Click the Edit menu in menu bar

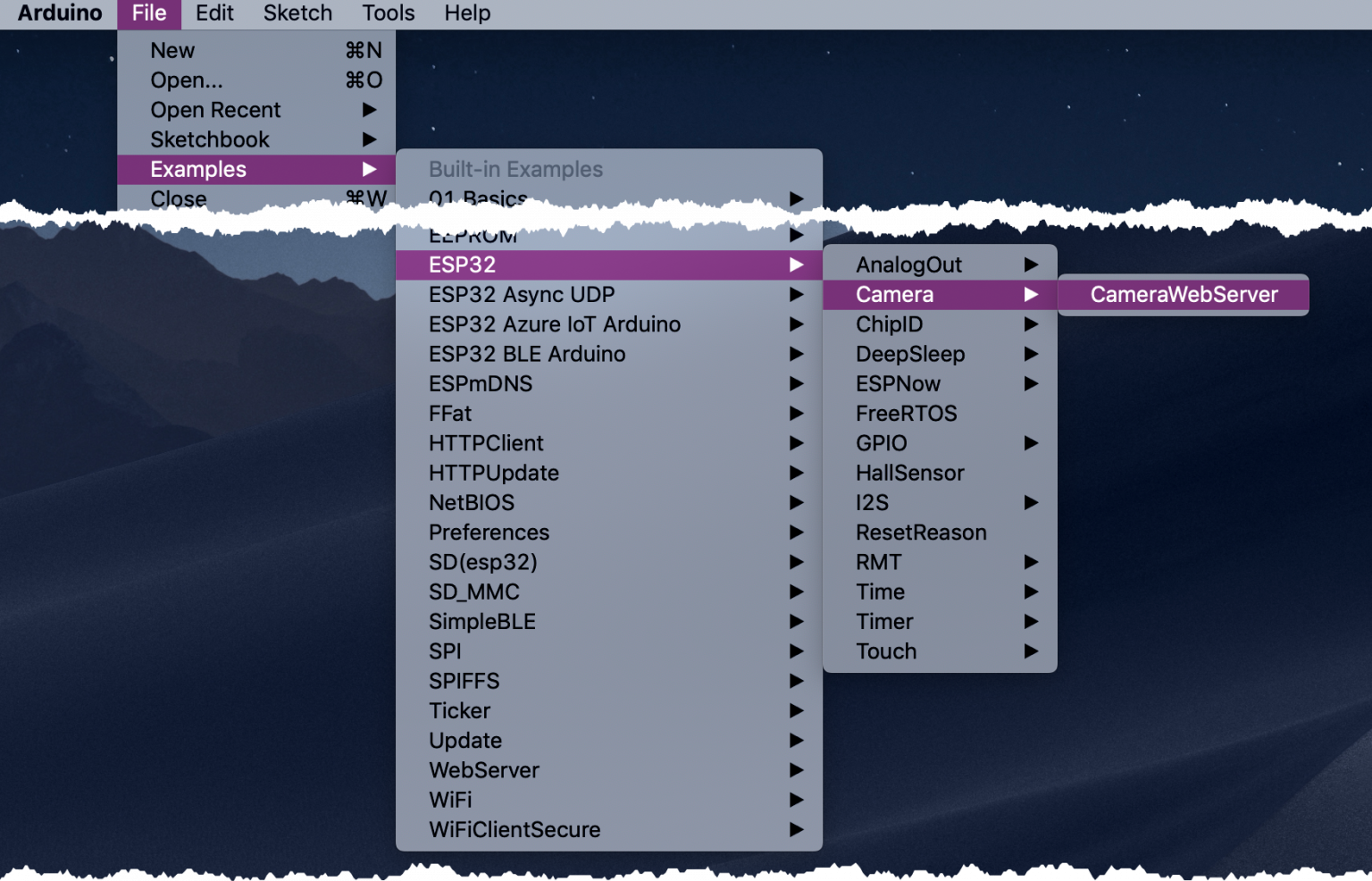pos(214,13)
